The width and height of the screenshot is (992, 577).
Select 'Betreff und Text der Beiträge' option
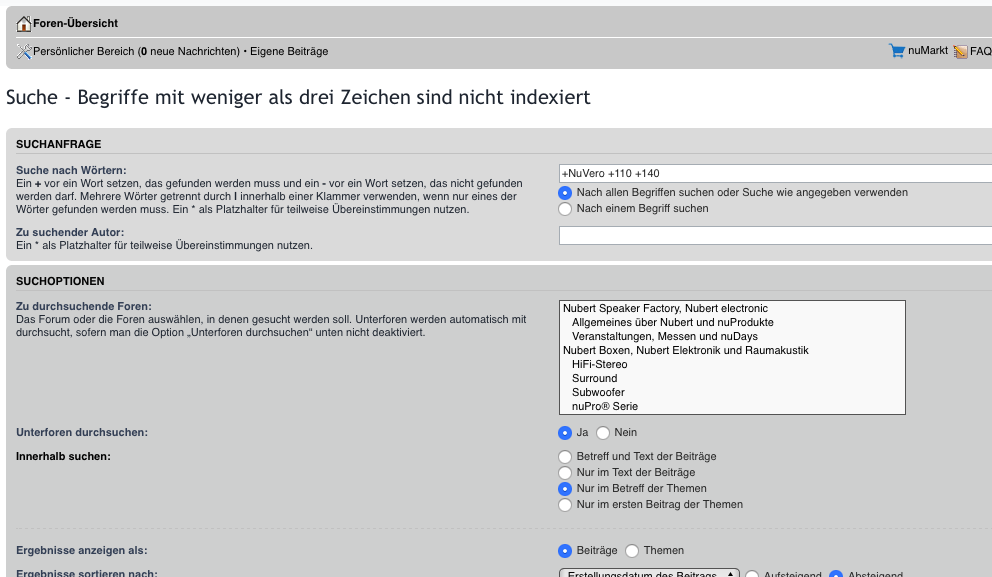pos(565,456)
